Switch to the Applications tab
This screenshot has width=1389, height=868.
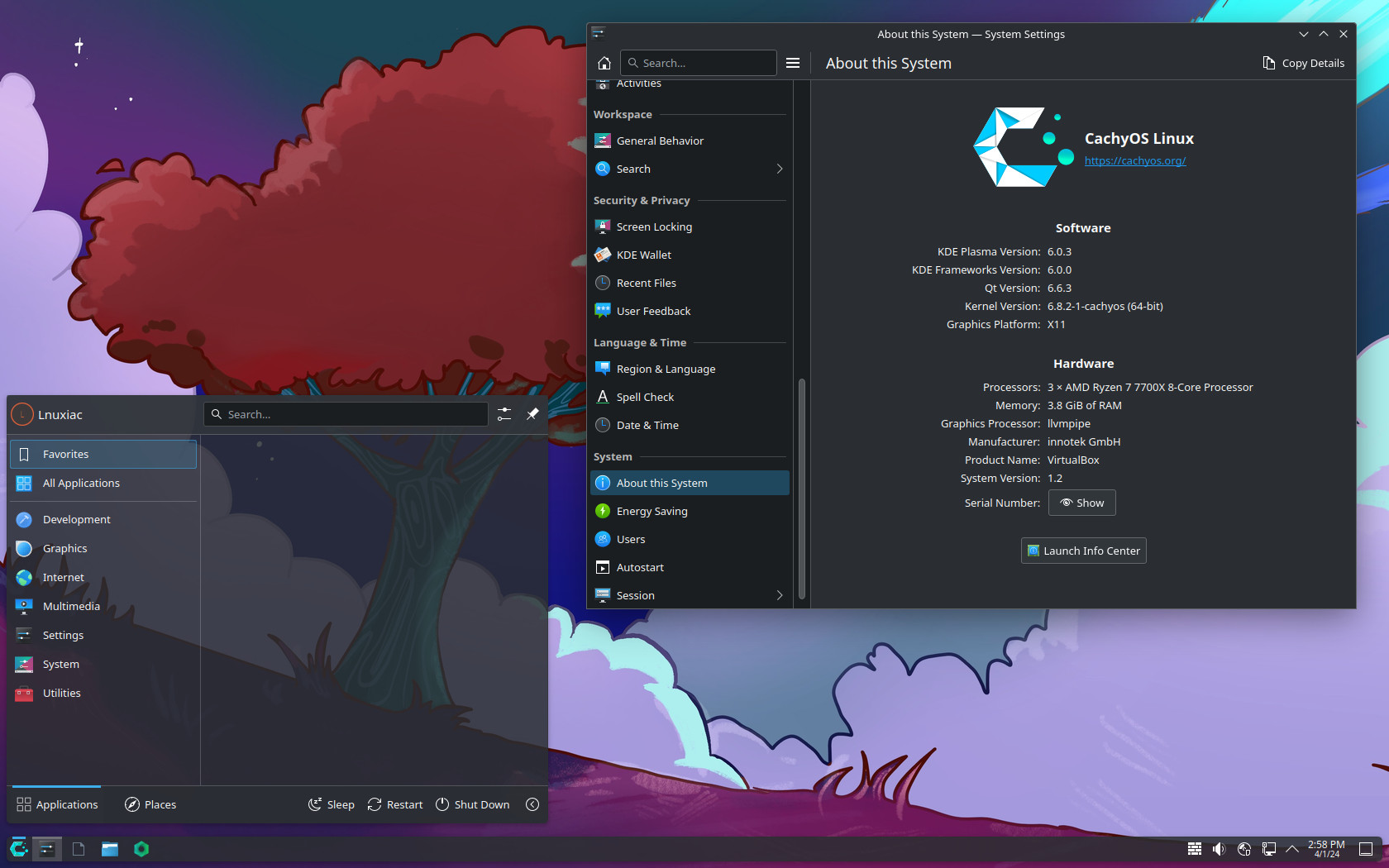click(x=57, y=804)
